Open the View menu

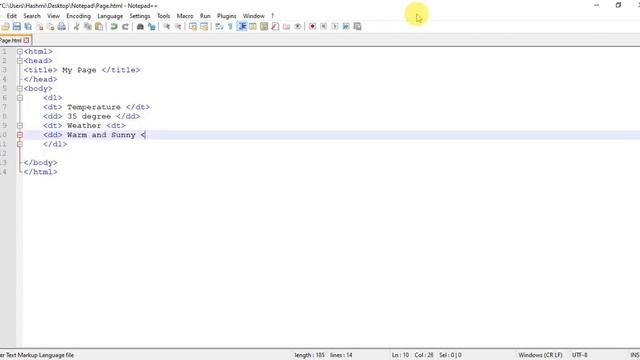click(53, 16)
